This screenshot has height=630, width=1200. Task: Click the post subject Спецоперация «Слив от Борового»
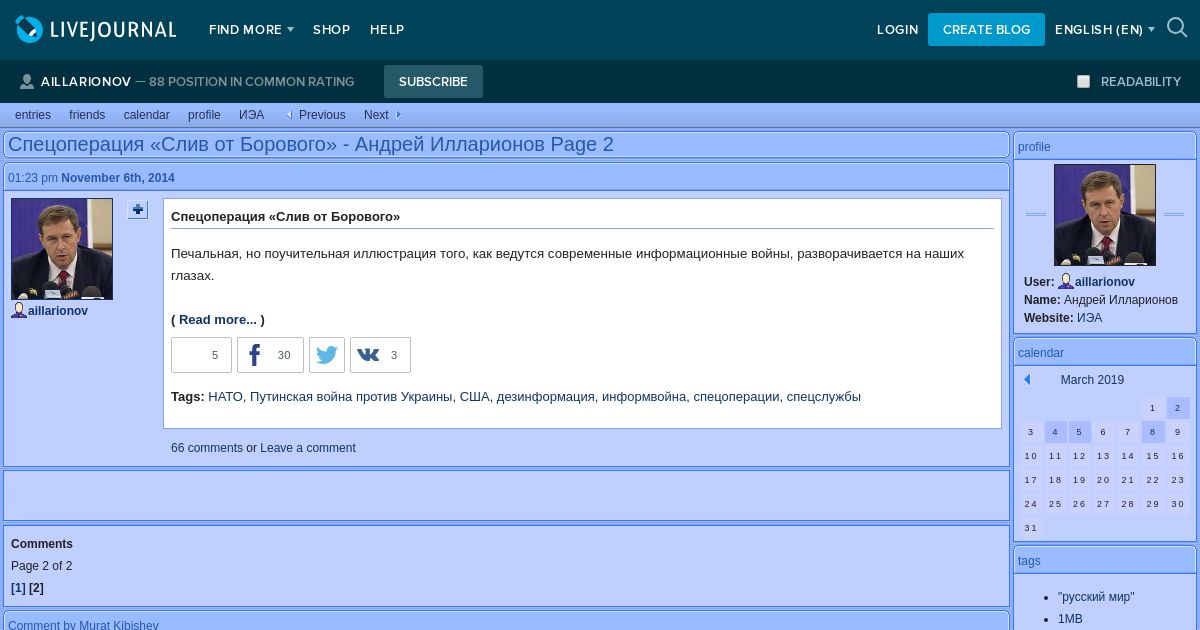pos(285,217)
